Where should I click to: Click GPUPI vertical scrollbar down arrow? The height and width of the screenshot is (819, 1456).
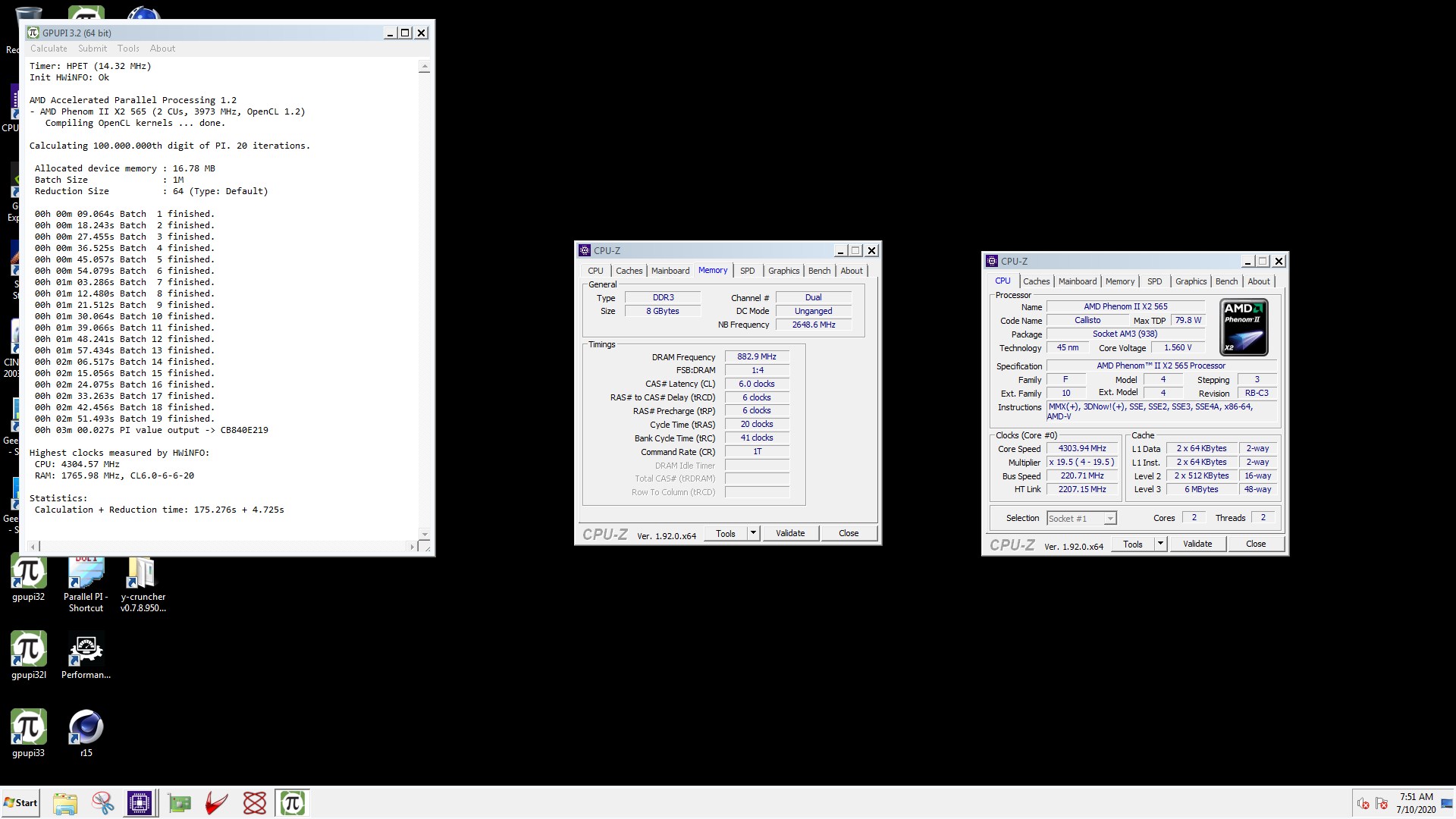(425, 535)
